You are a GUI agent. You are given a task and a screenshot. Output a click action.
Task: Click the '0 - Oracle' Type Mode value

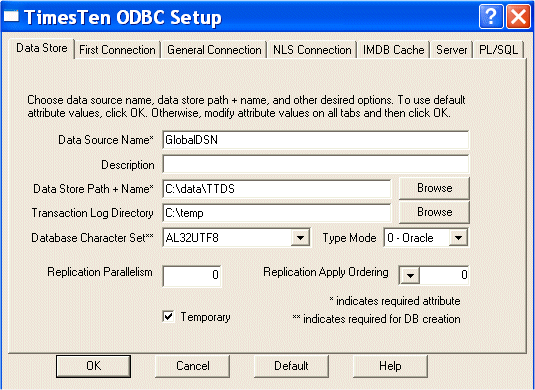click(410, 238)
